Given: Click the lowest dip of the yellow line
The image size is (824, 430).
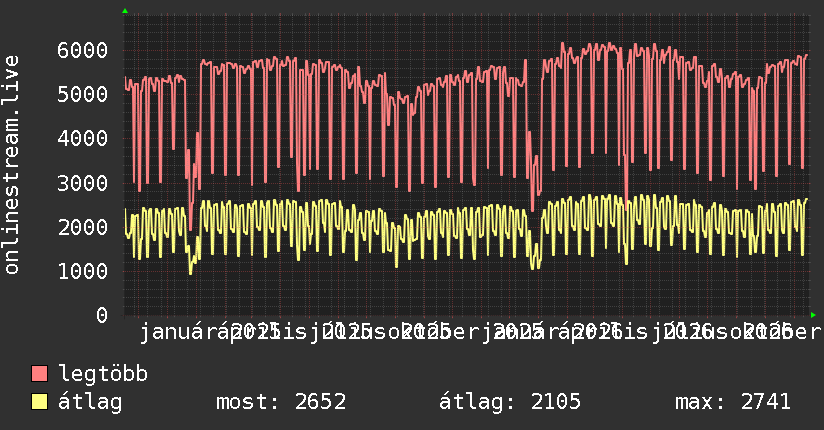Looking at the screenshot, I should click(191, 273).
